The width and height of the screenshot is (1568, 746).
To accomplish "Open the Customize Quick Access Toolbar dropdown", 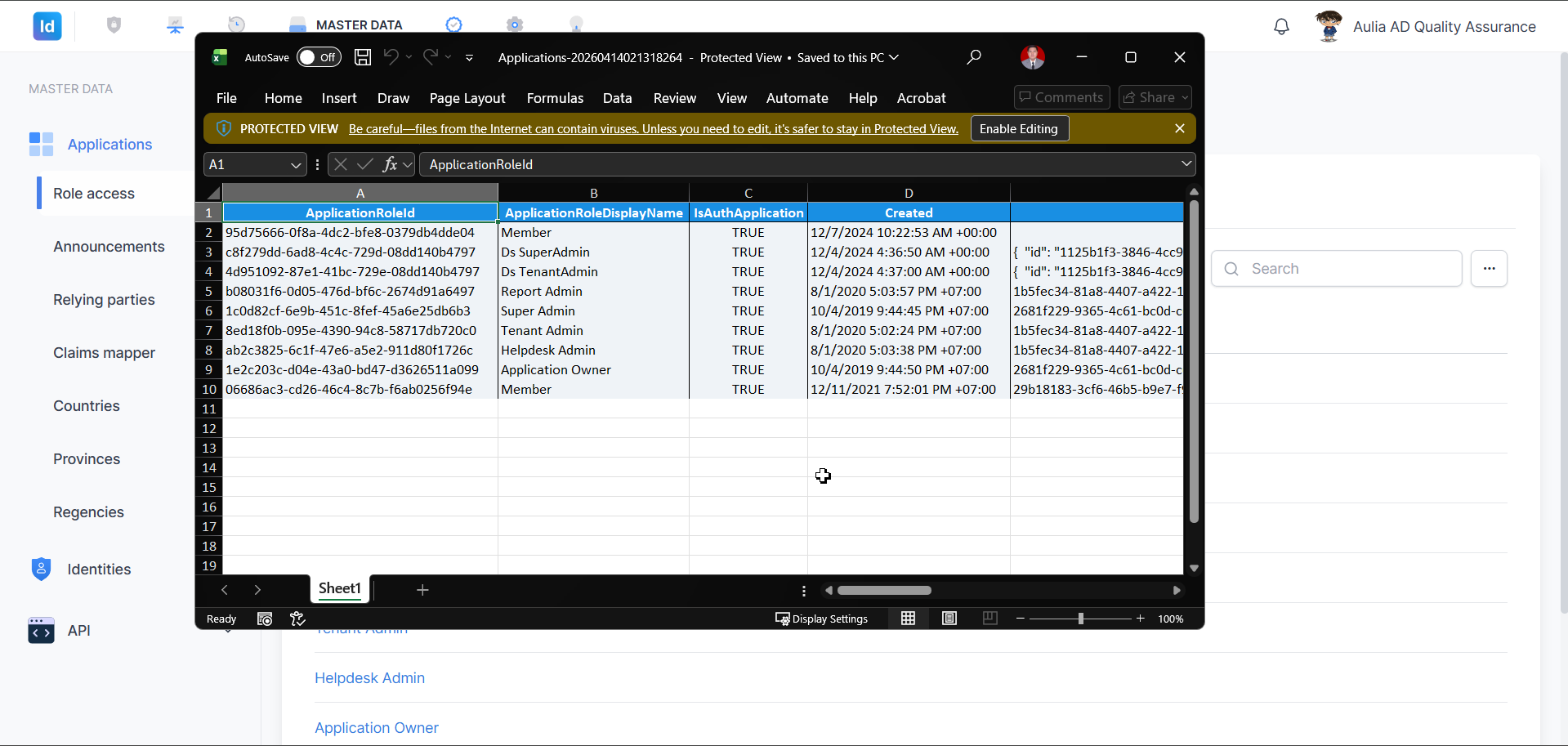I will [469, 57].
